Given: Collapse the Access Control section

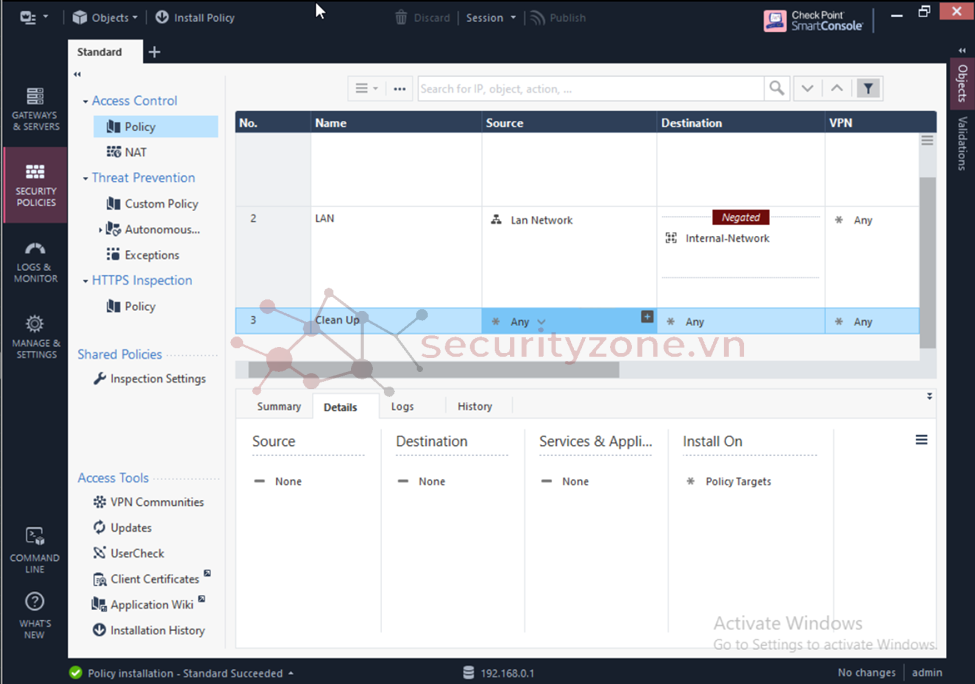Looking at the screenshot, I should click(85, 101).
